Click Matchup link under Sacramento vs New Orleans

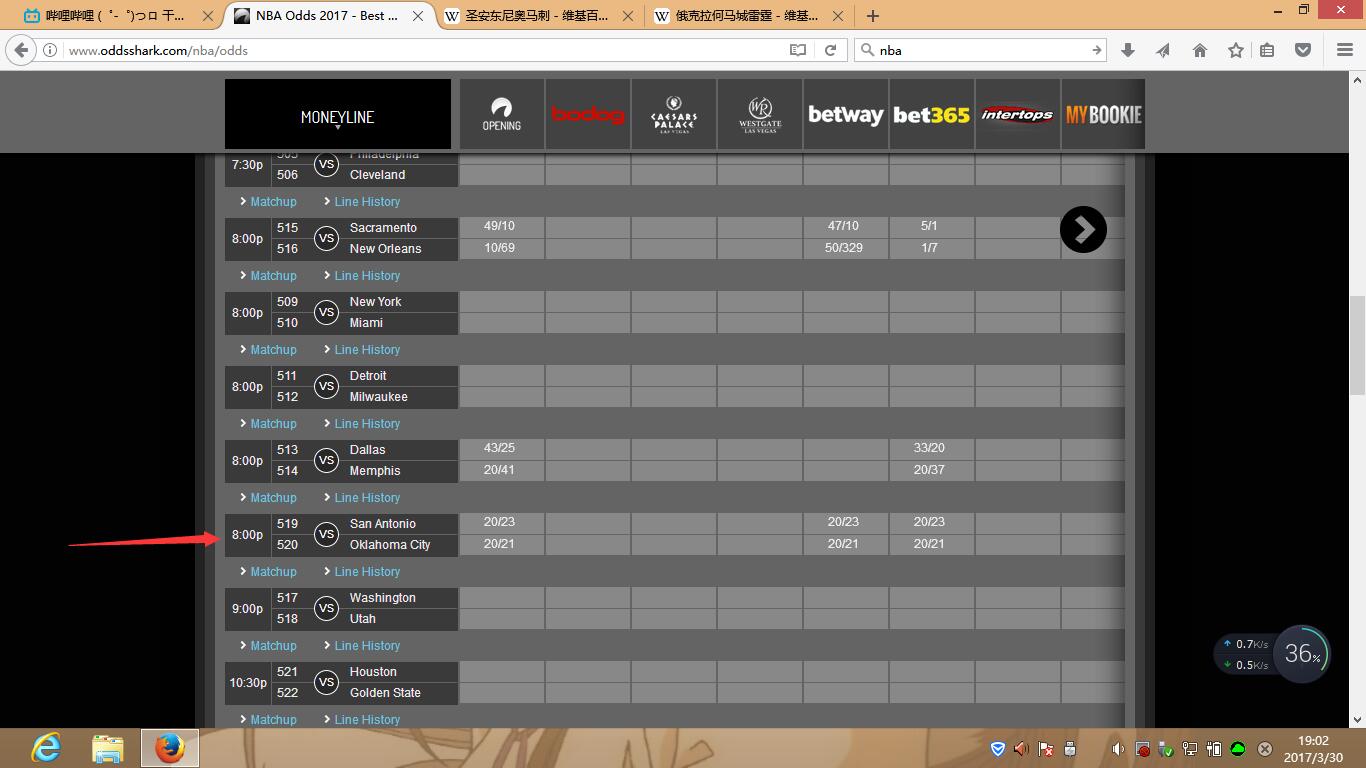pyautogui.click(x=273, y=276)
